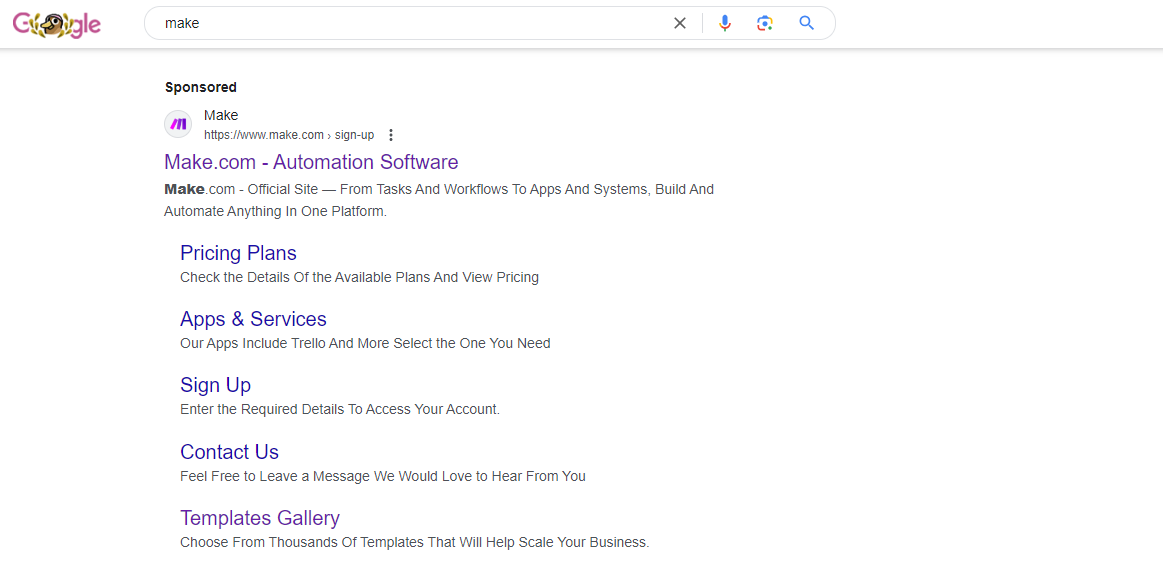Open the Pricing Plans sitelink
The height and width of the screenshot is (563, 1163).
(238, 253)
